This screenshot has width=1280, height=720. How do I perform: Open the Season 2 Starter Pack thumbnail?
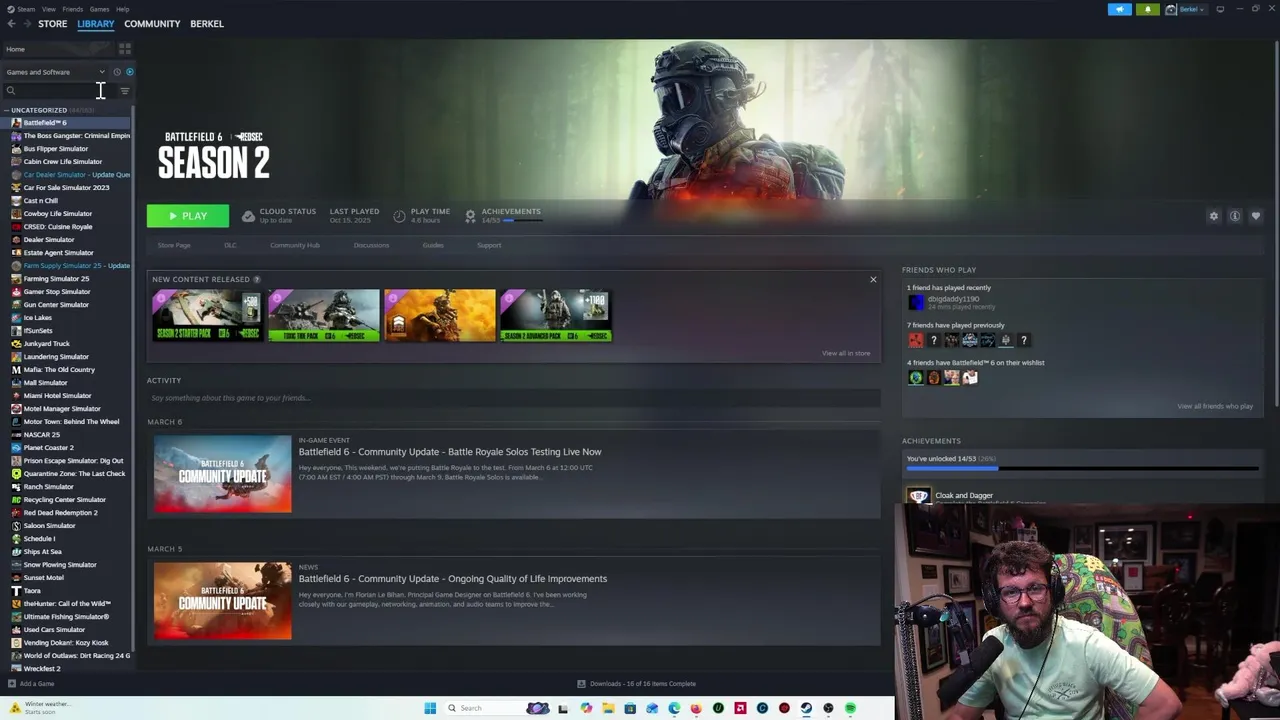208,316
